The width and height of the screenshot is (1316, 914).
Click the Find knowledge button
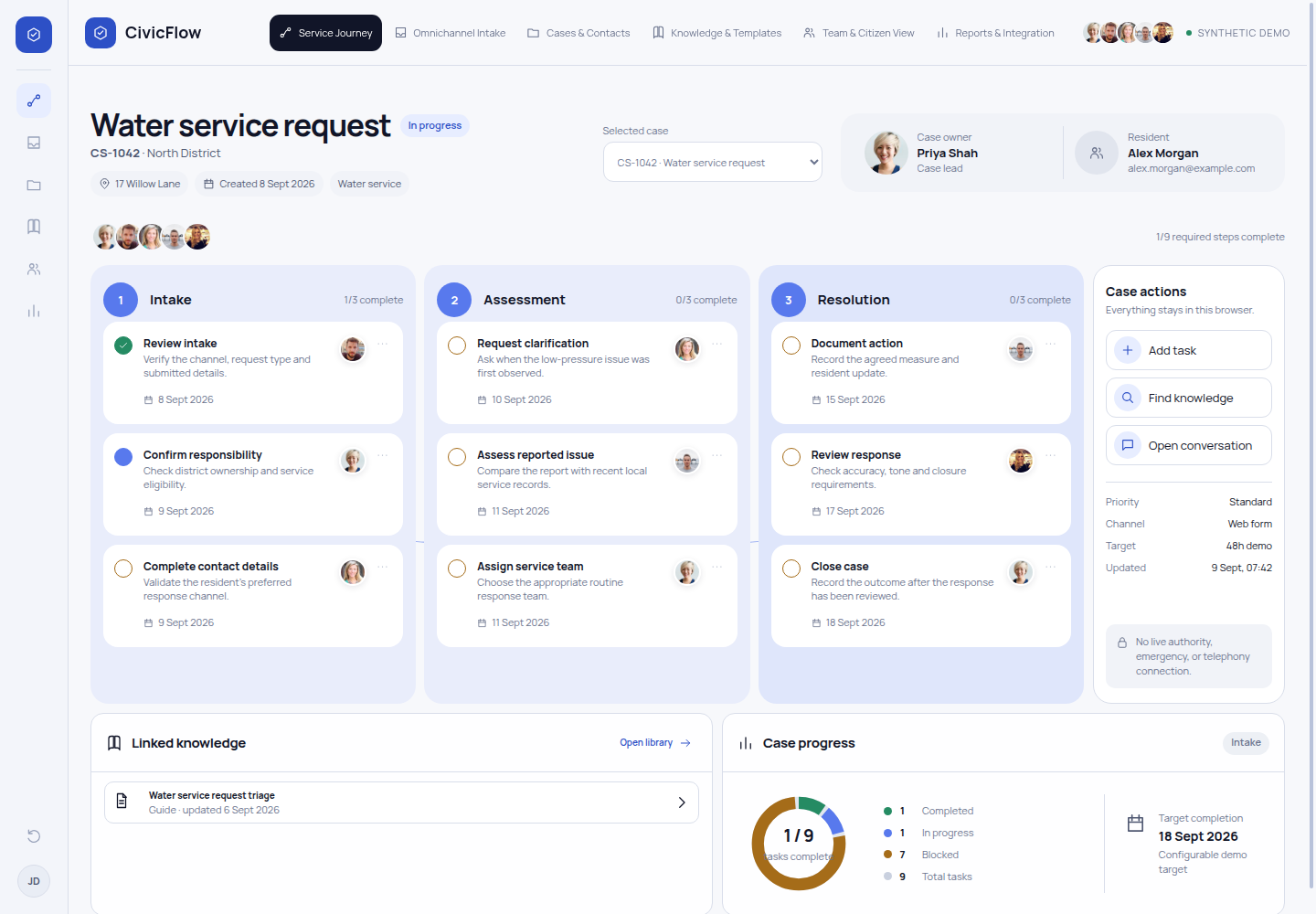(1188, 398)
